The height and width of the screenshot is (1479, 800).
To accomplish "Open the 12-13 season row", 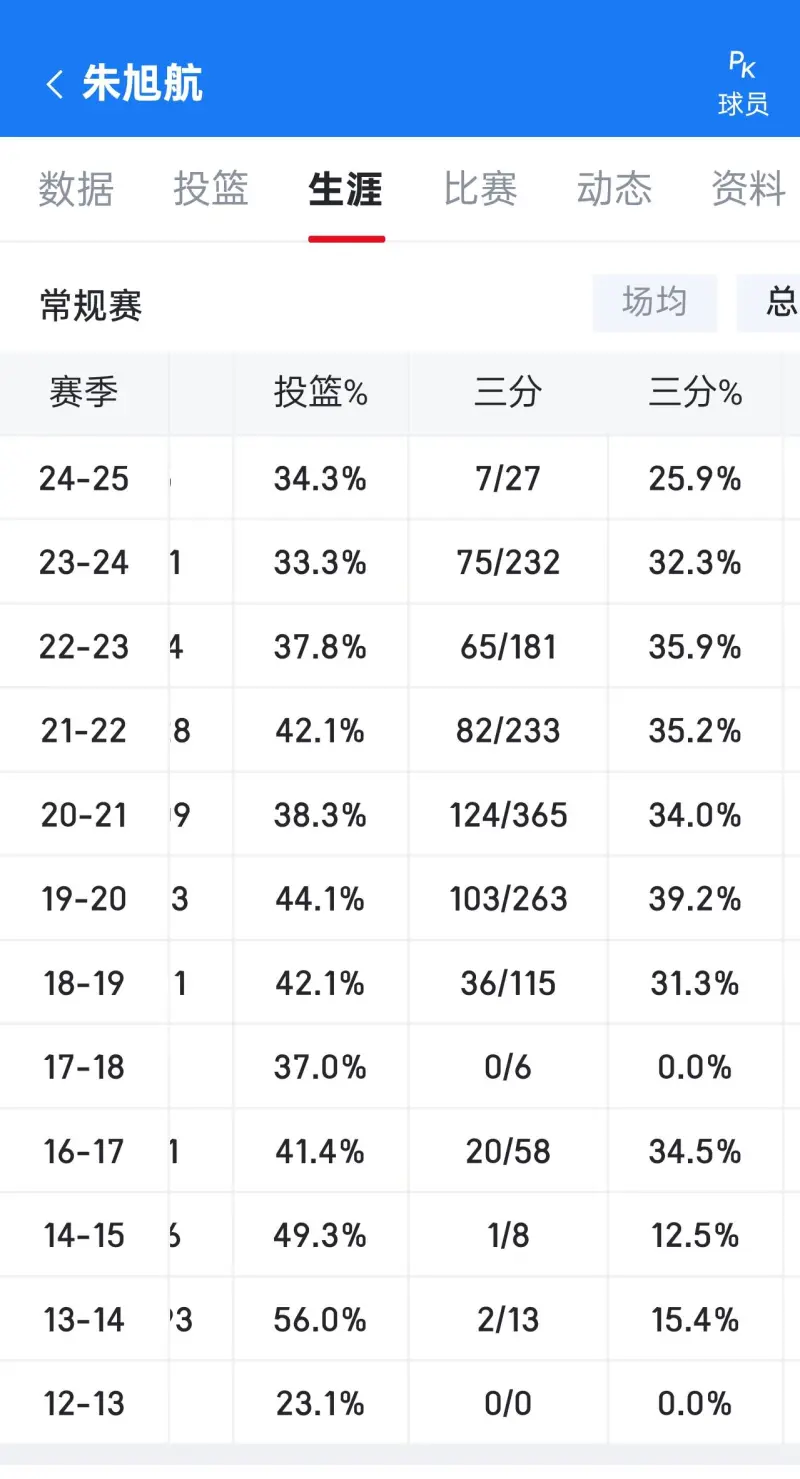I will tap(81, 1403).
